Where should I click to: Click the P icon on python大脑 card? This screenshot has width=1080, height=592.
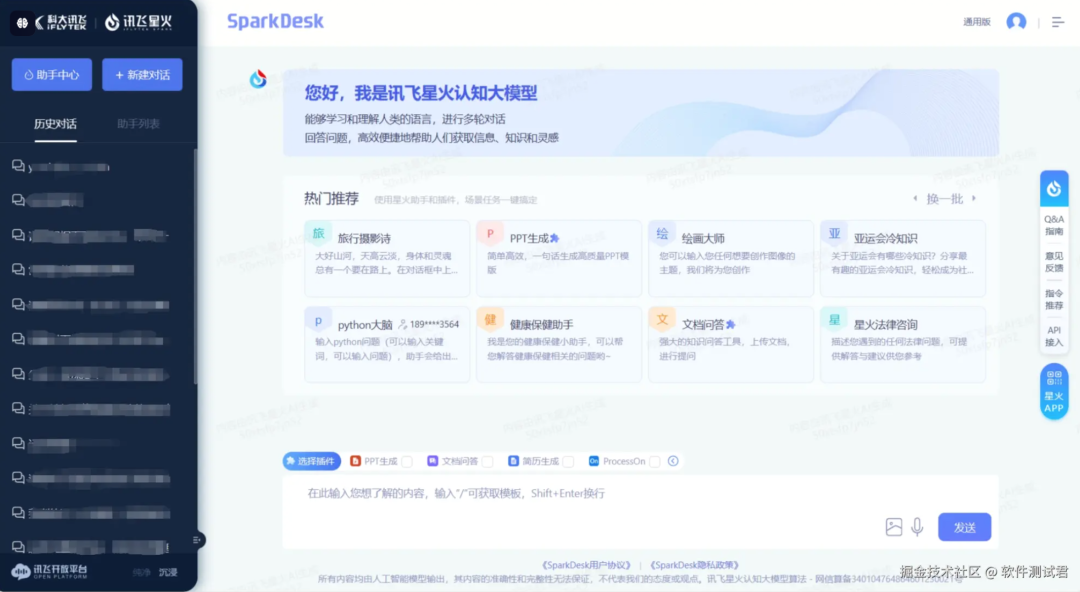(x=318, y=320)
